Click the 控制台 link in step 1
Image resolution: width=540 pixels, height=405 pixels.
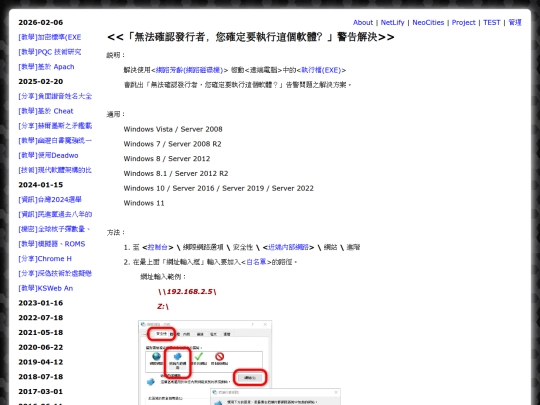157,247
